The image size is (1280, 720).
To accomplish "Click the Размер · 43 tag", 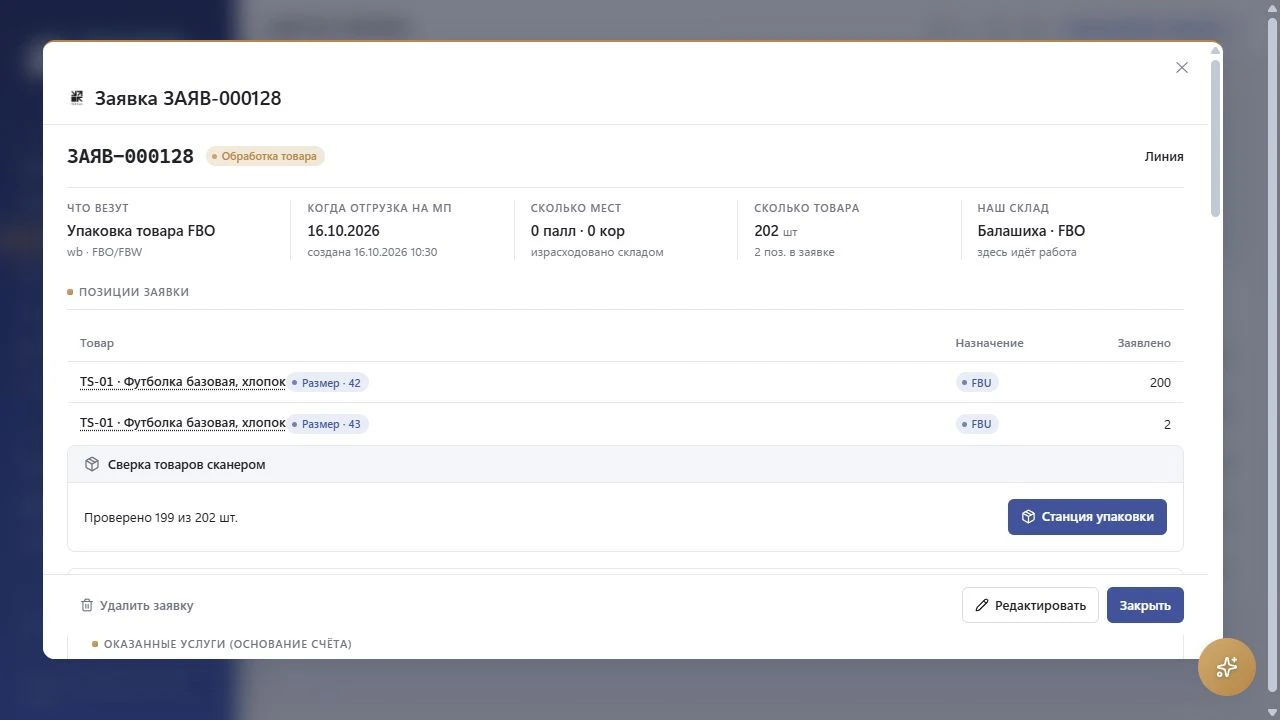I will click(x=328, y=424).
